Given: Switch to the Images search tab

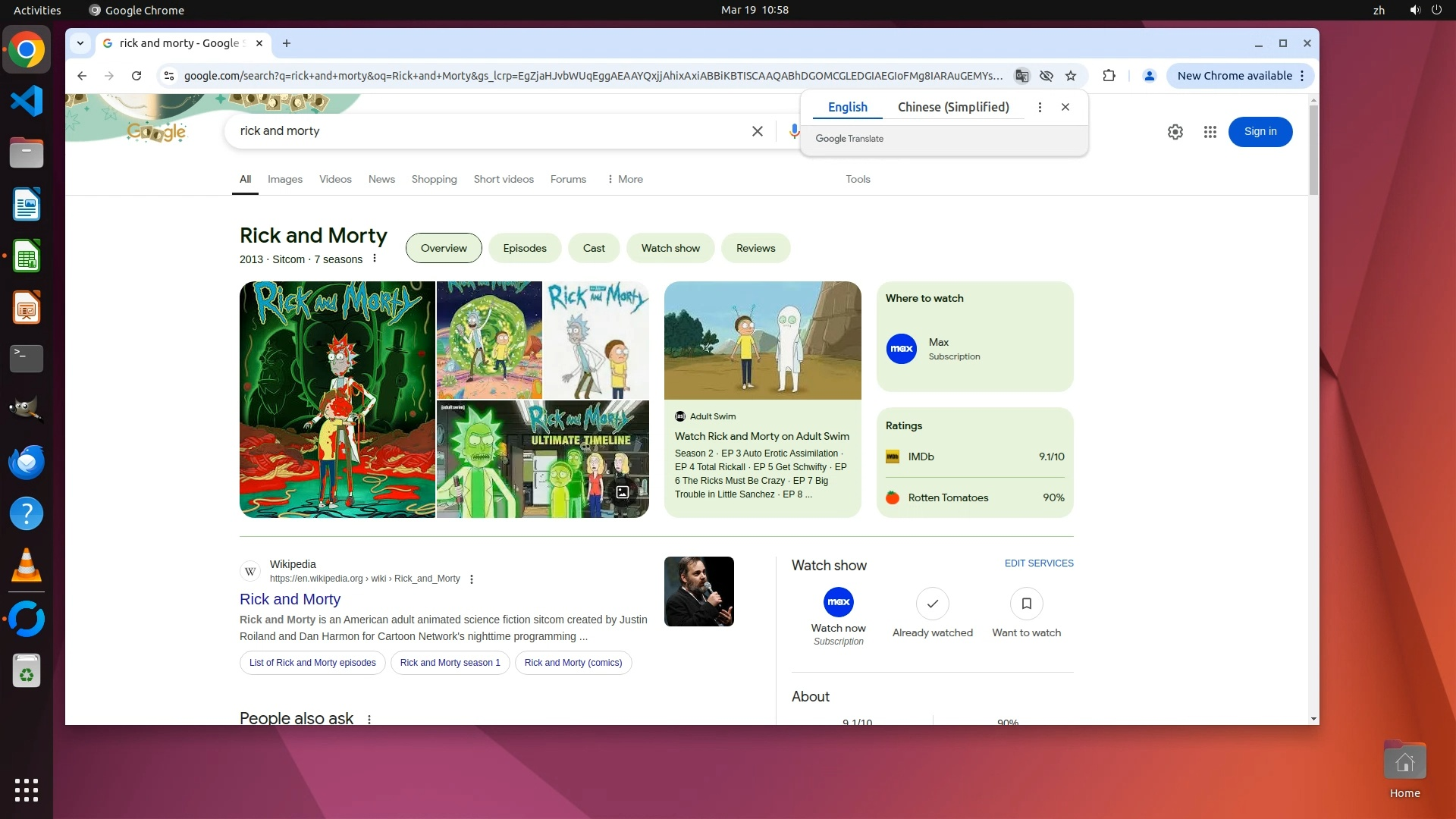Looking at the screenshot, I should tap(285, 179).
